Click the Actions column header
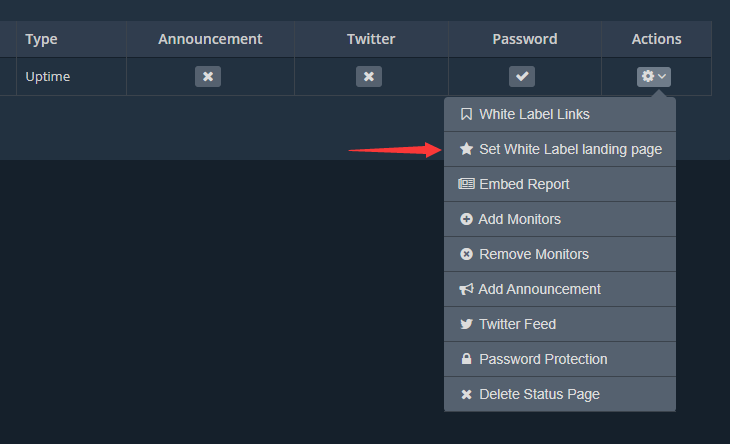Viewport: 730px width, 444px height. point(656,39)
